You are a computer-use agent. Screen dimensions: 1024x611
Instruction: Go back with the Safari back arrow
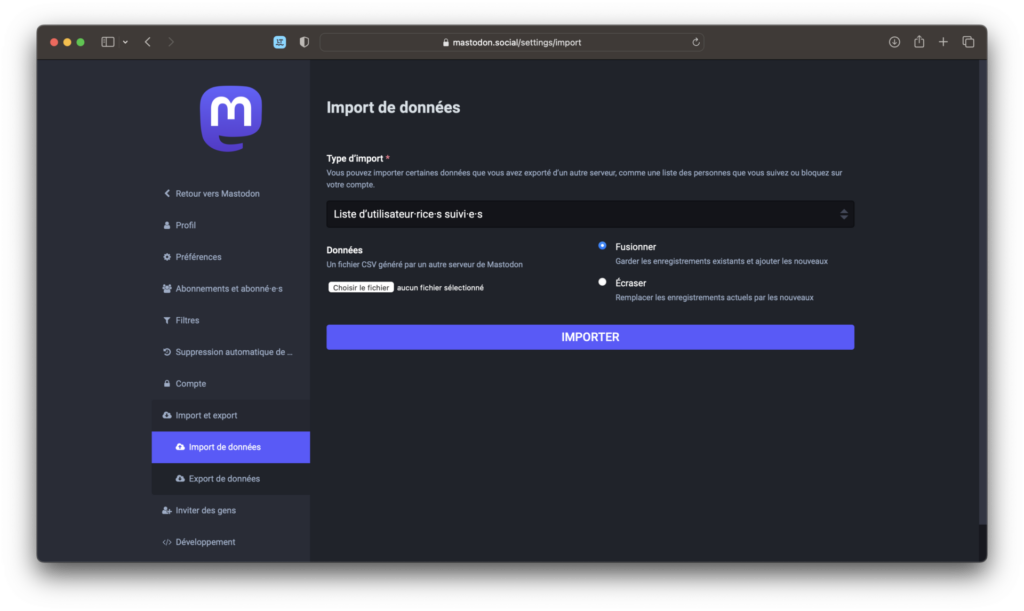[x=148, y=42]
